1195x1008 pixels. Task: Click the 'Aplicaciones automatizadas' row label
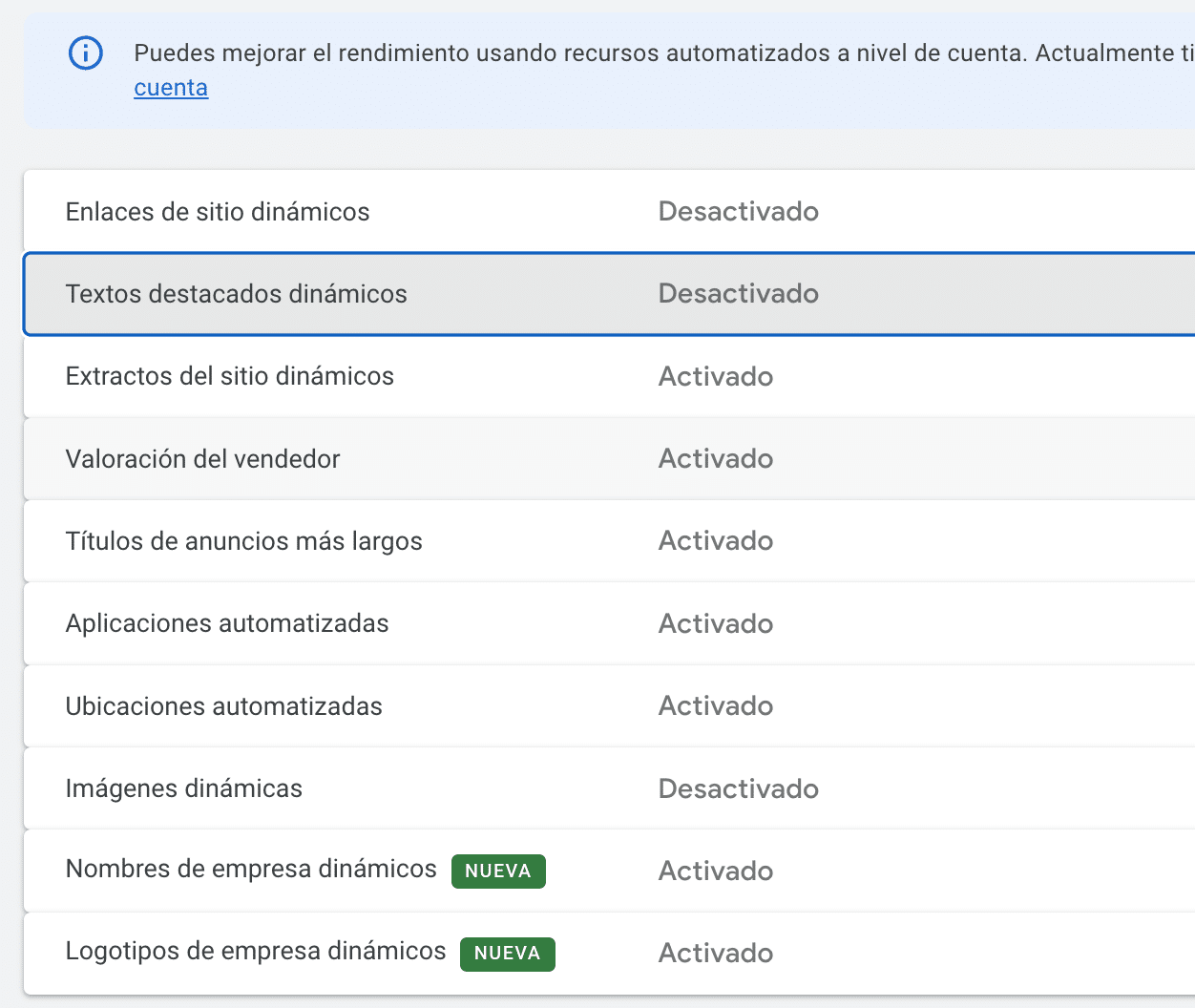227,623
